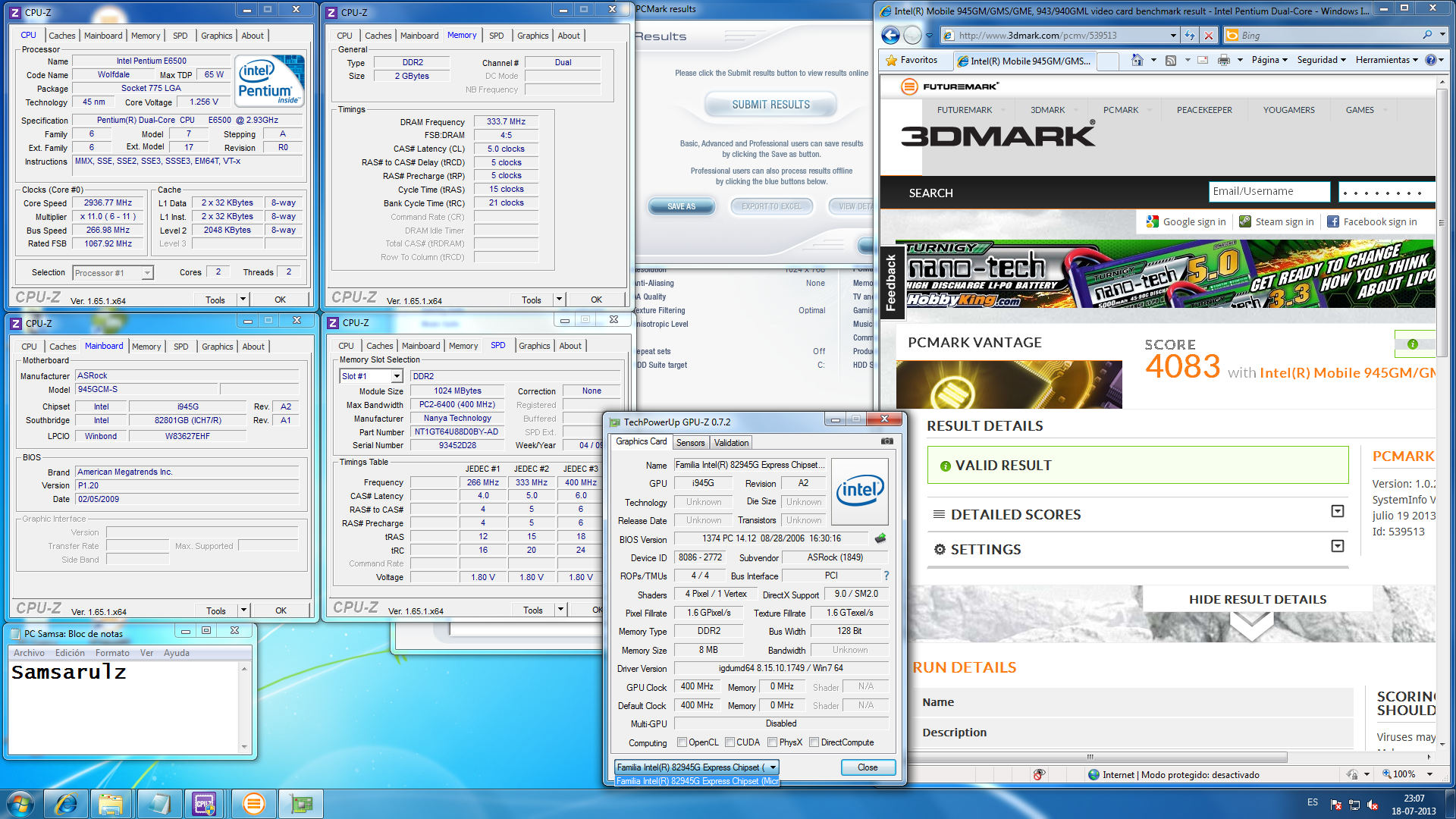Enable the DirectCompute checkbox in GPU-Z

point(814,742)
